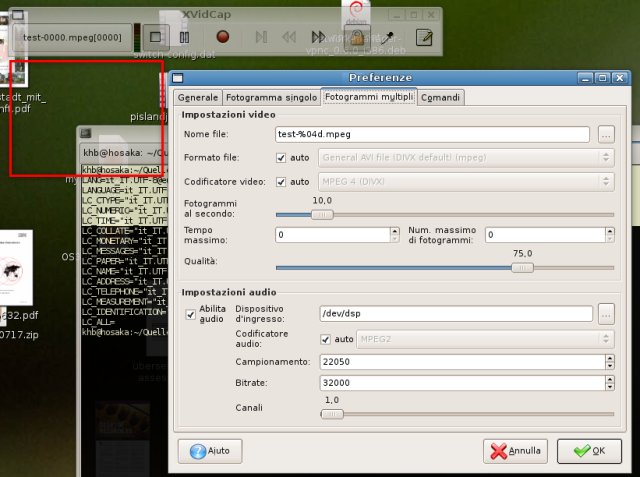This screenshot has height=477, width=640.
Task: Select the debian desktop icon
Action: 356,11
